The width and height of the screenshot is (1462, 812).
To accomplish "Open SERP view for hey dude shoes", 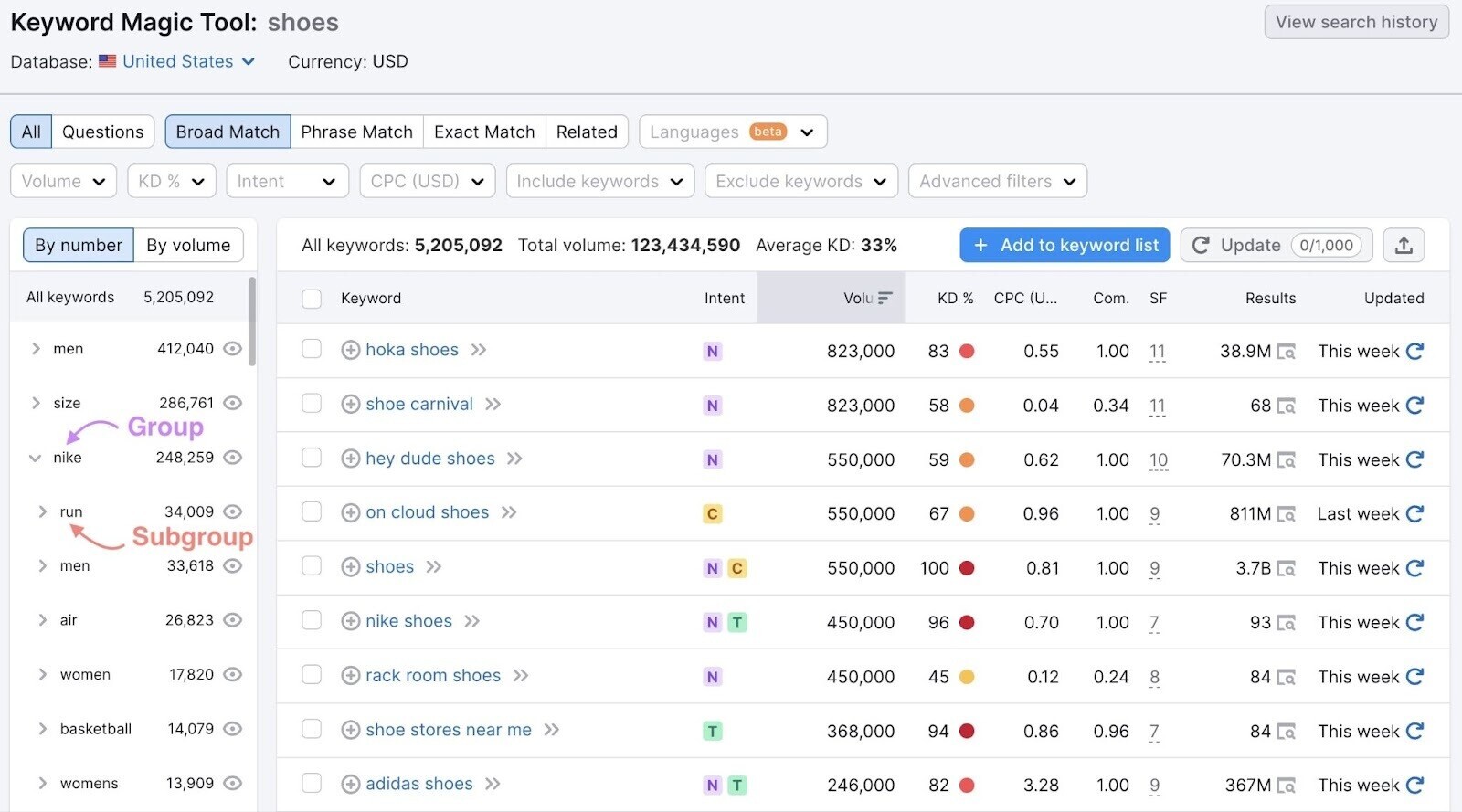I will (1286, 460).
